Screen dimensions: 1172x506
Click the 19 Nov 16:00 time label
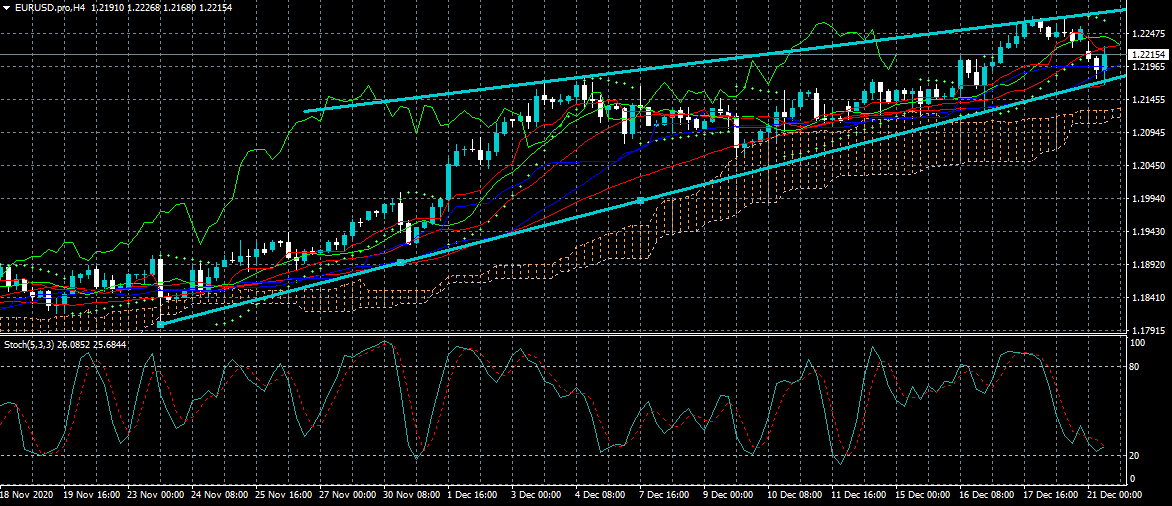coord(92,495)
